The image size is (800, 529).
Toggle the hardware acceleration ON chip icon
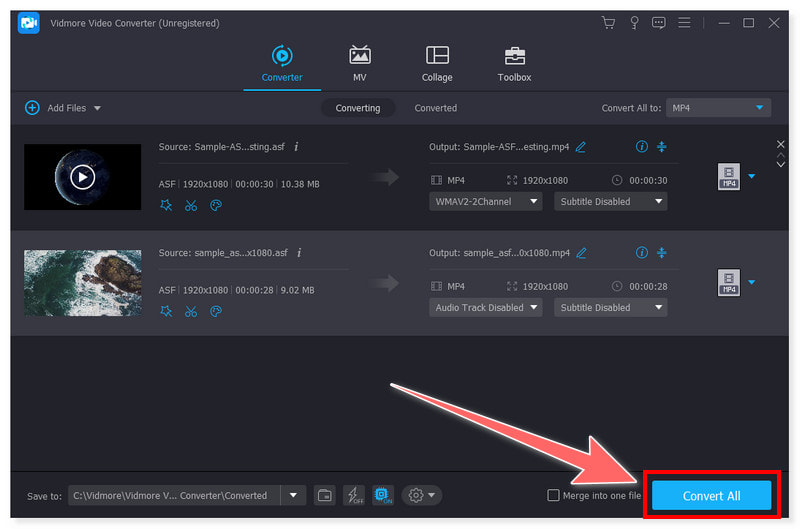coord(382,495)
